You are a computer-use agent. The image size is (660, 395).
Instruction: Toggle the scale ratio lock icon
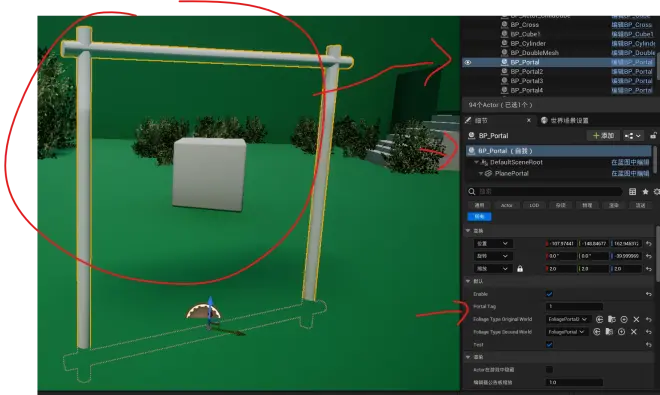click(520, 269)
